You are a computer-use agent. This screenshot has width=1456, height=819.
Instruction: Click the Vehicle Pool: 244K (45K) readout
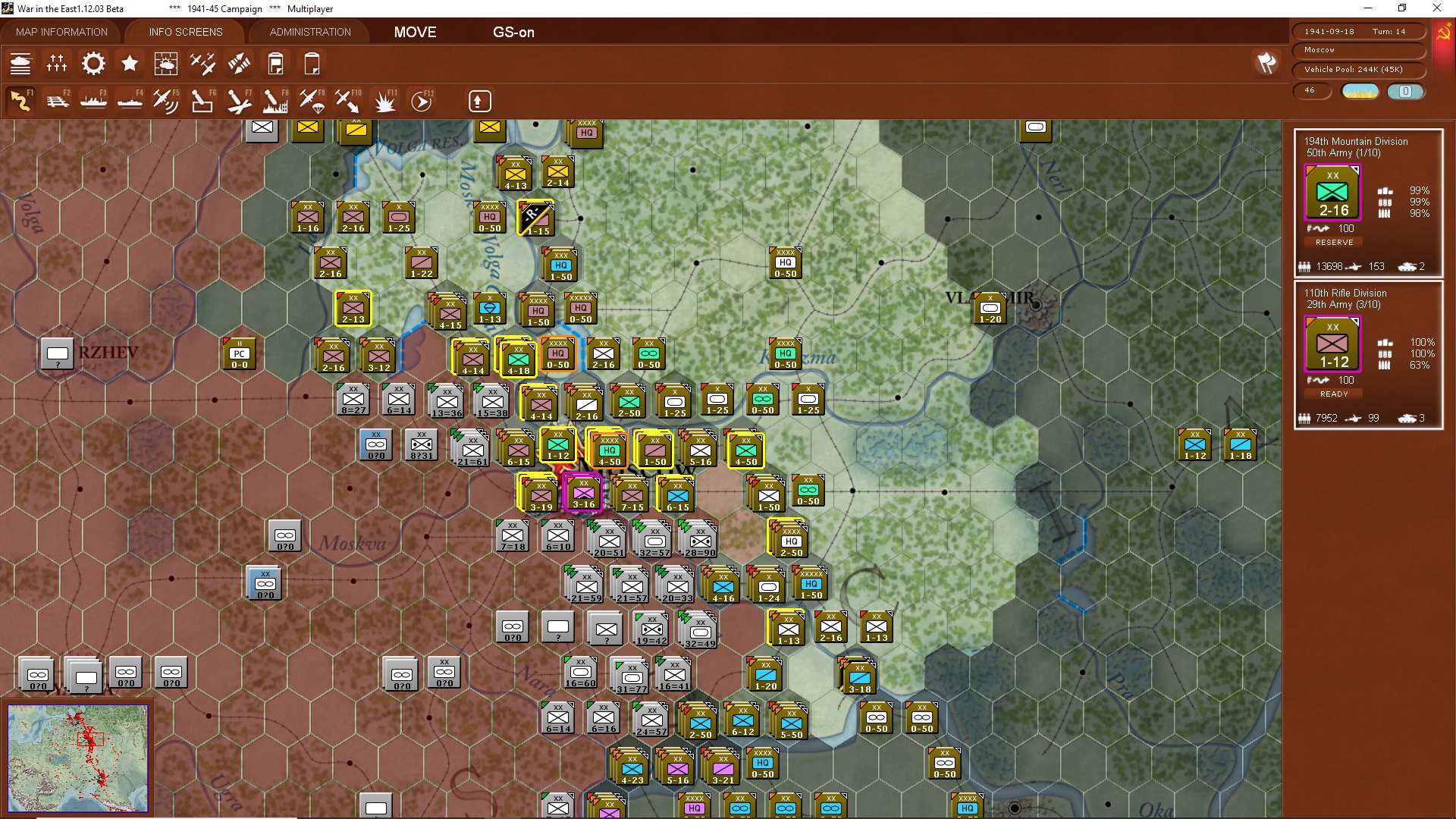click(1359, 70)
